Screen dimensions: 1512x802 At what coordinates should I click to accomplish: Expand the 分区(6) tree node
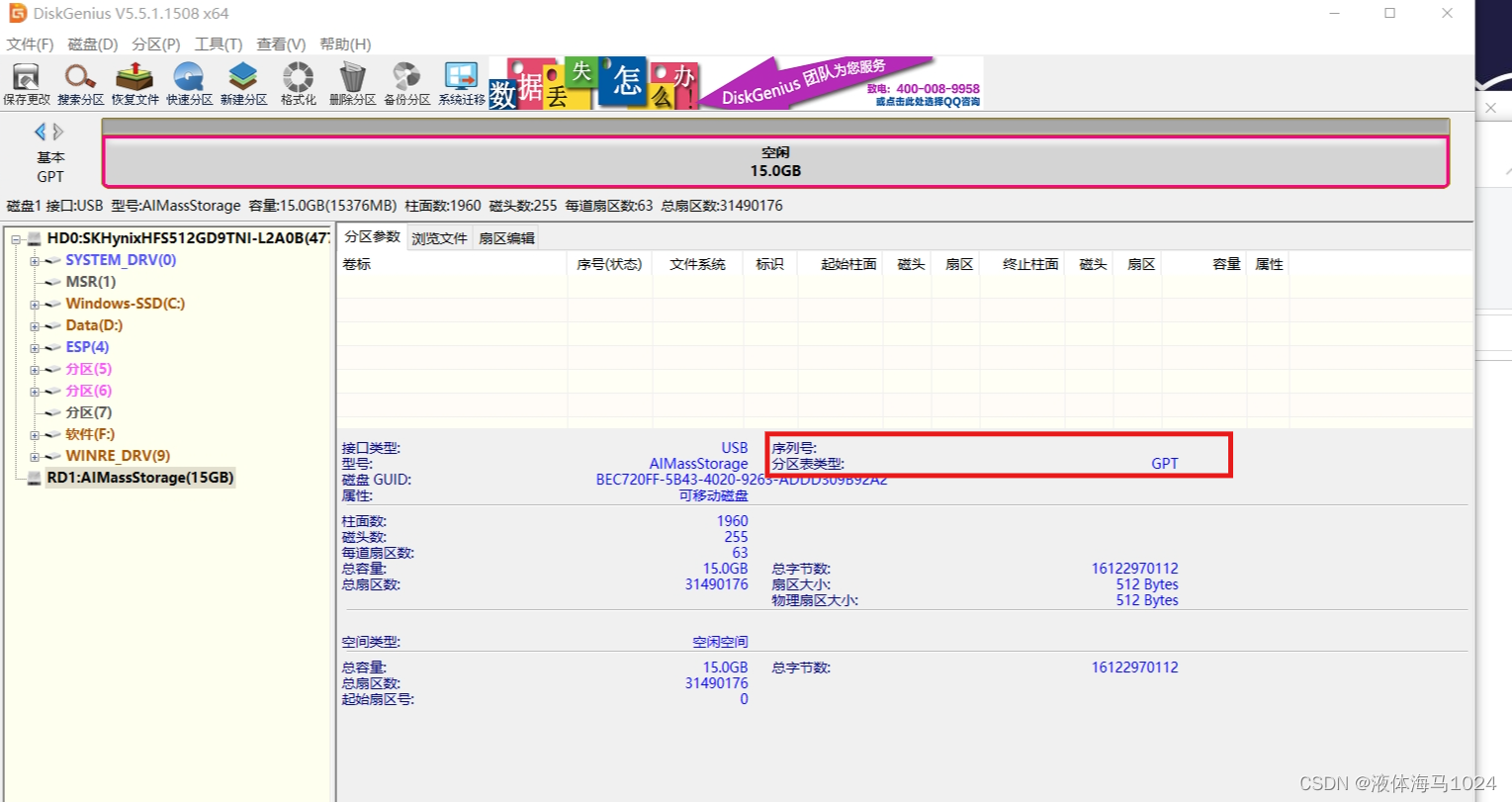[x=35, y=392]
